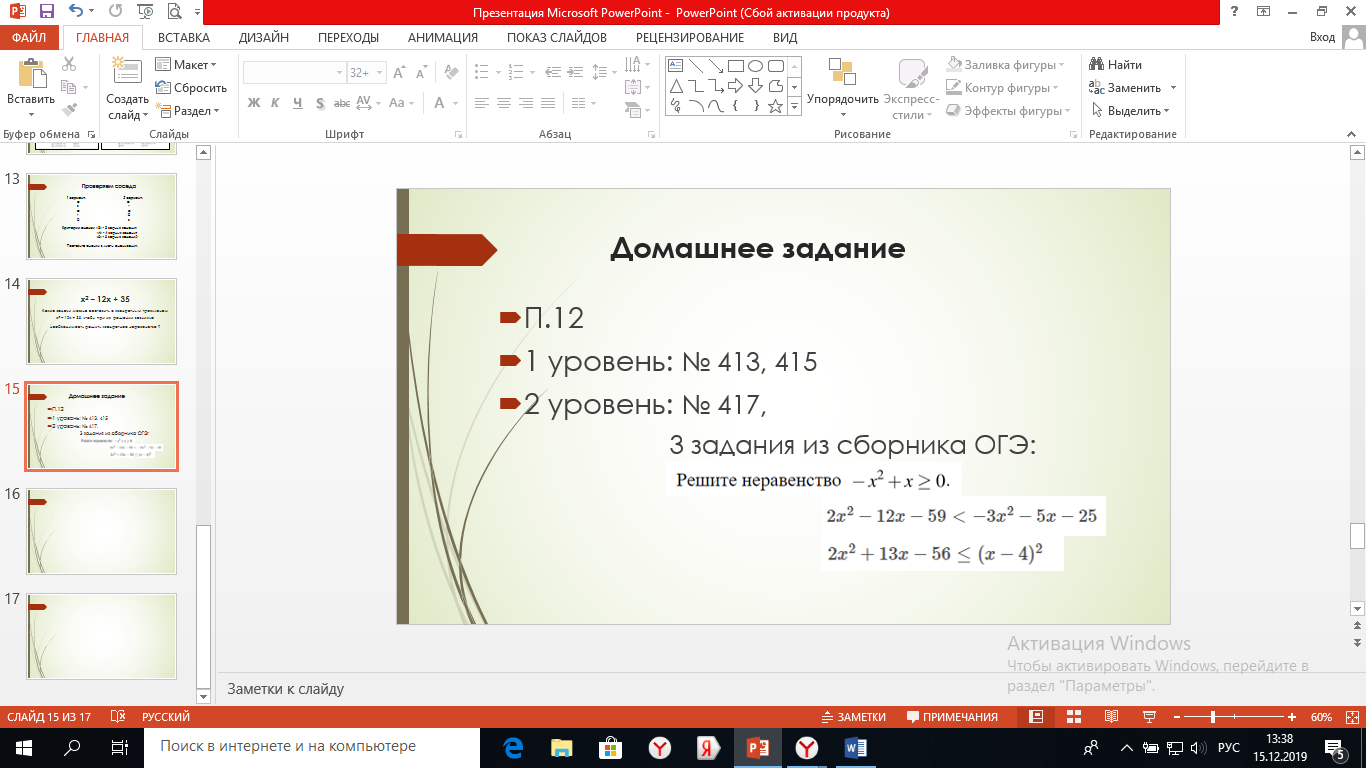Click the zoom out minus button
This screenshot has height=768, width=1366.
[x=1175, y=717]
